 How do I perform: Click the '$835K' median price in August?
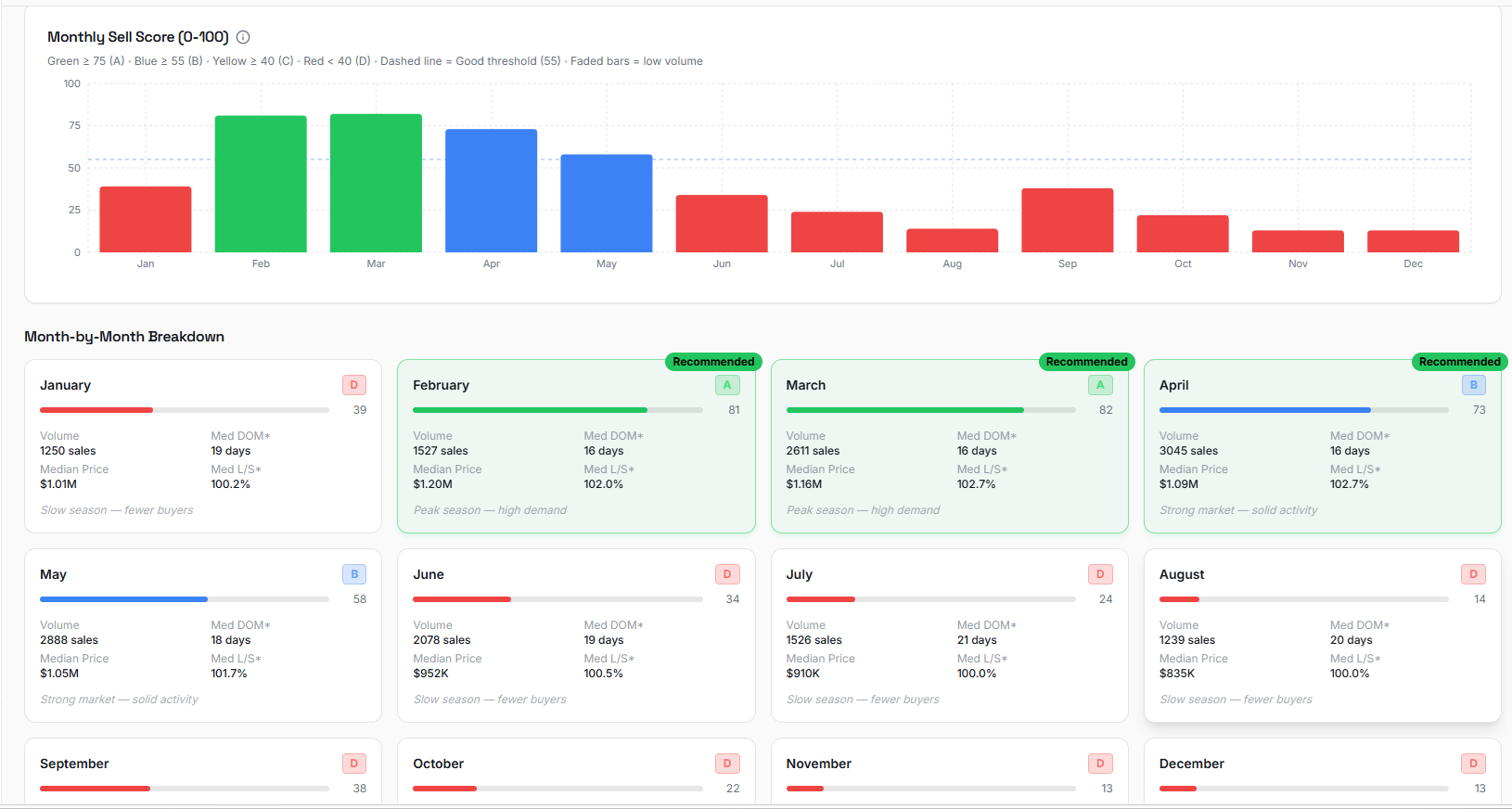(1176, 674)
